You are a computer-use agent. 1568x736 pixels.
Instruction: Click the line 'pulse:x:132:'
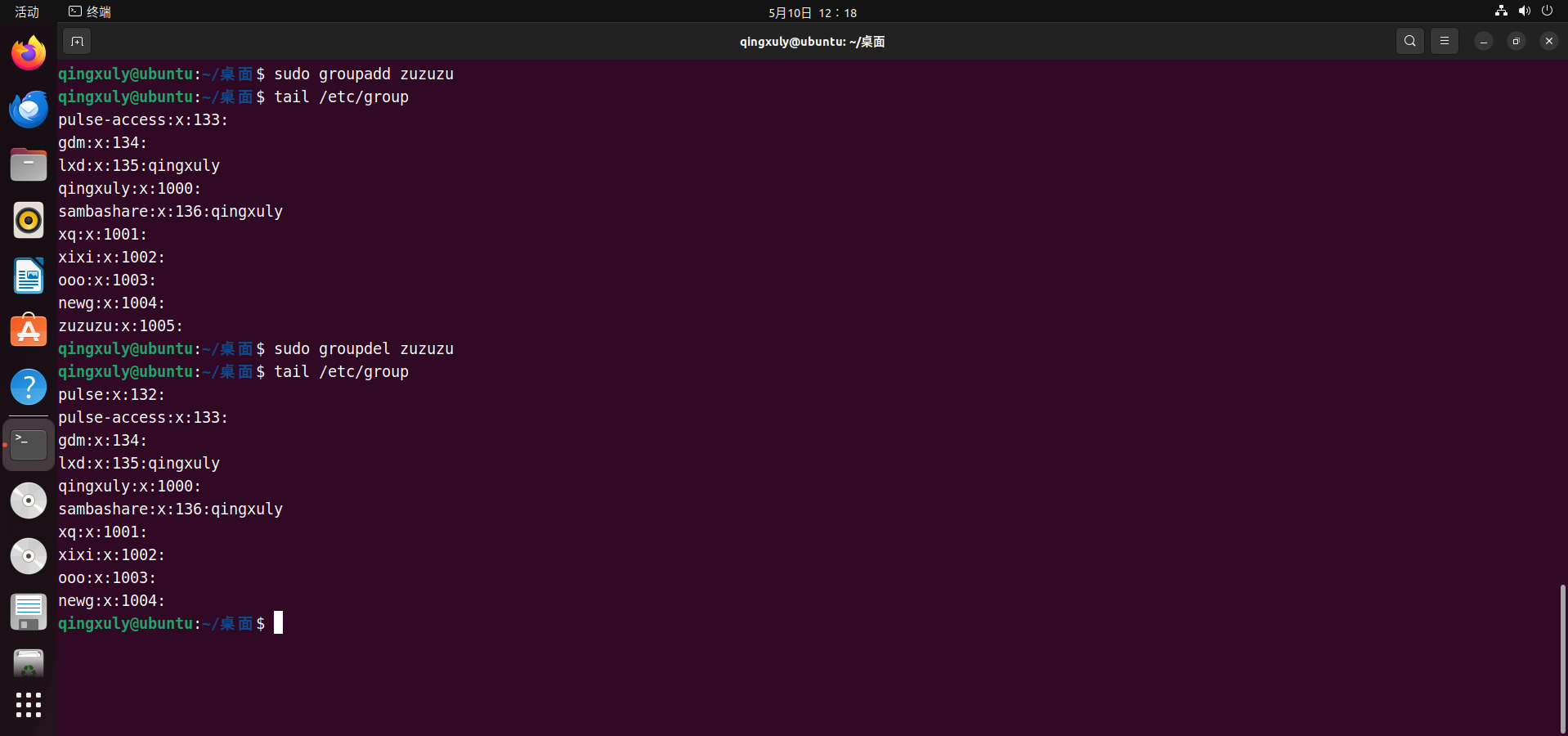point(112,394)
